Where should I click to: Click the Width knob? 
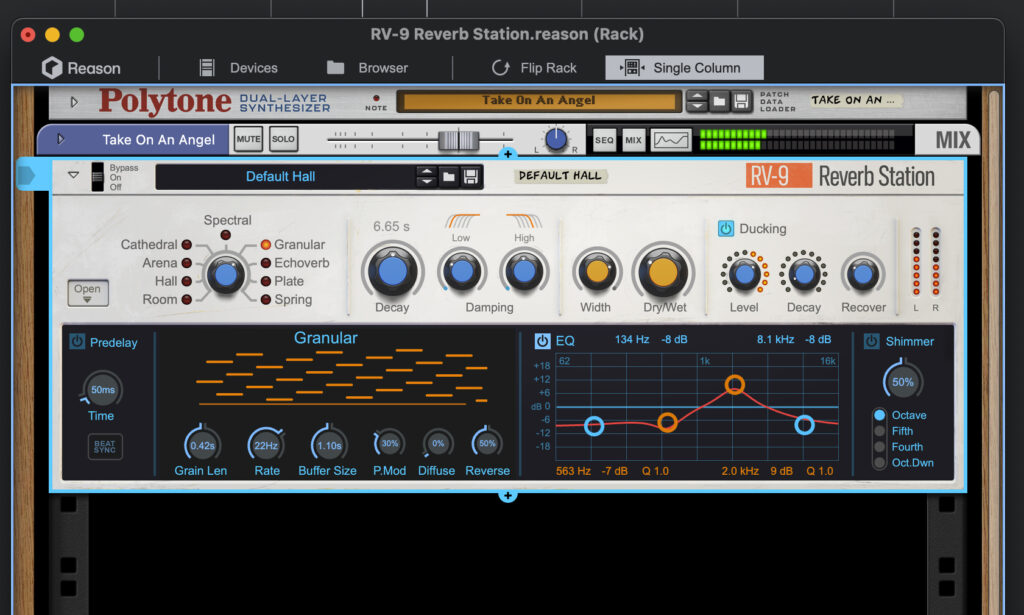click(597, 271)
